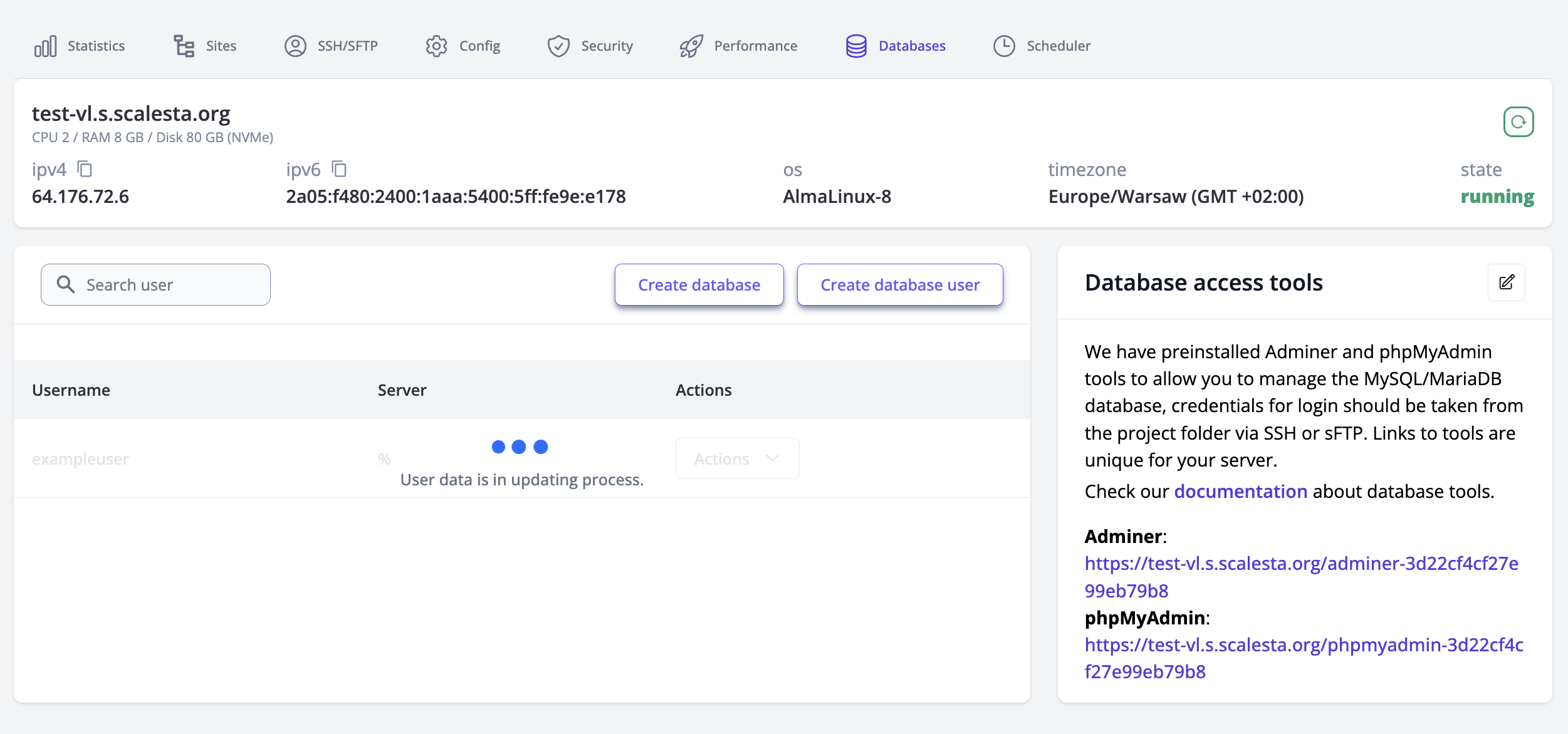The height and width of the screenshot is (734, 1568).
Task: Open the Actions dropdown for exampleuser
Action: point(737,459)
